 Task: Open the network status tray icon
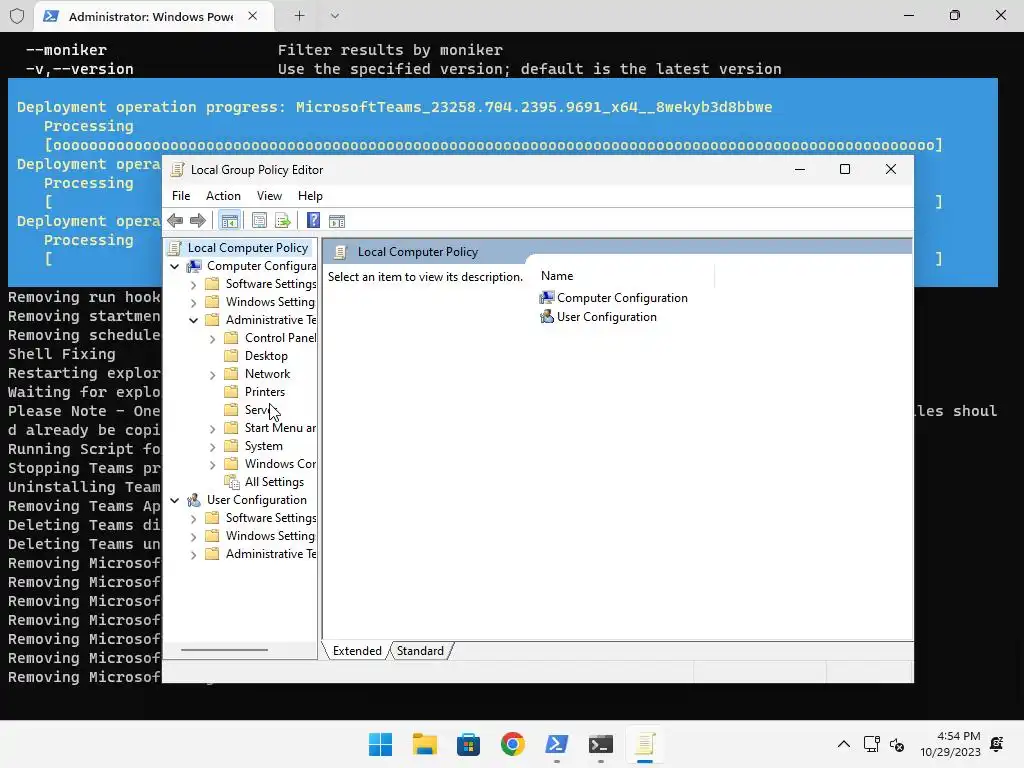[872, 744]
